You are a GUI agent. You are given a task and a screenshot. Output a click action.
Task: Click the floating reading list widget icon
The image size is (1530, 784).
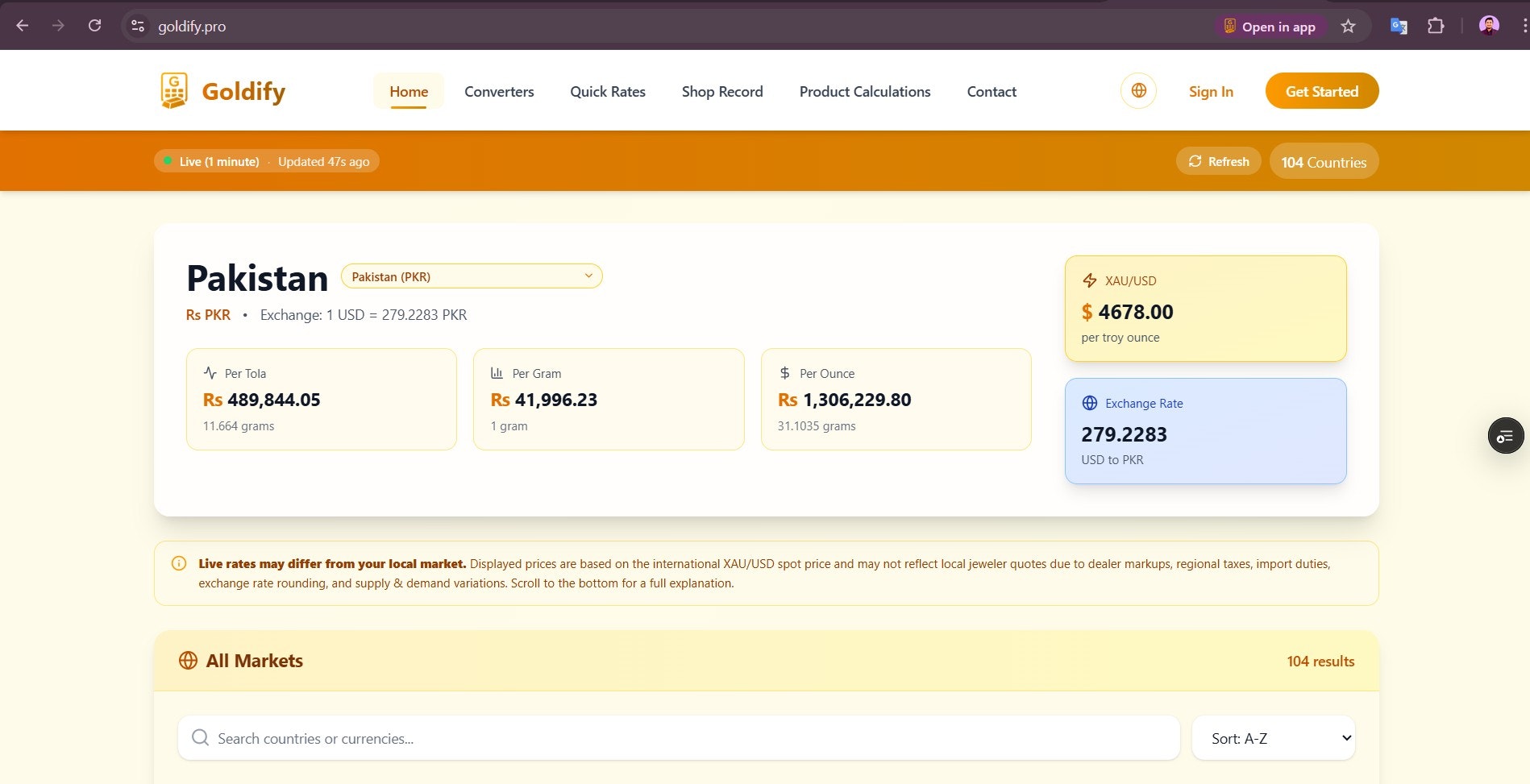[1505, 436]
